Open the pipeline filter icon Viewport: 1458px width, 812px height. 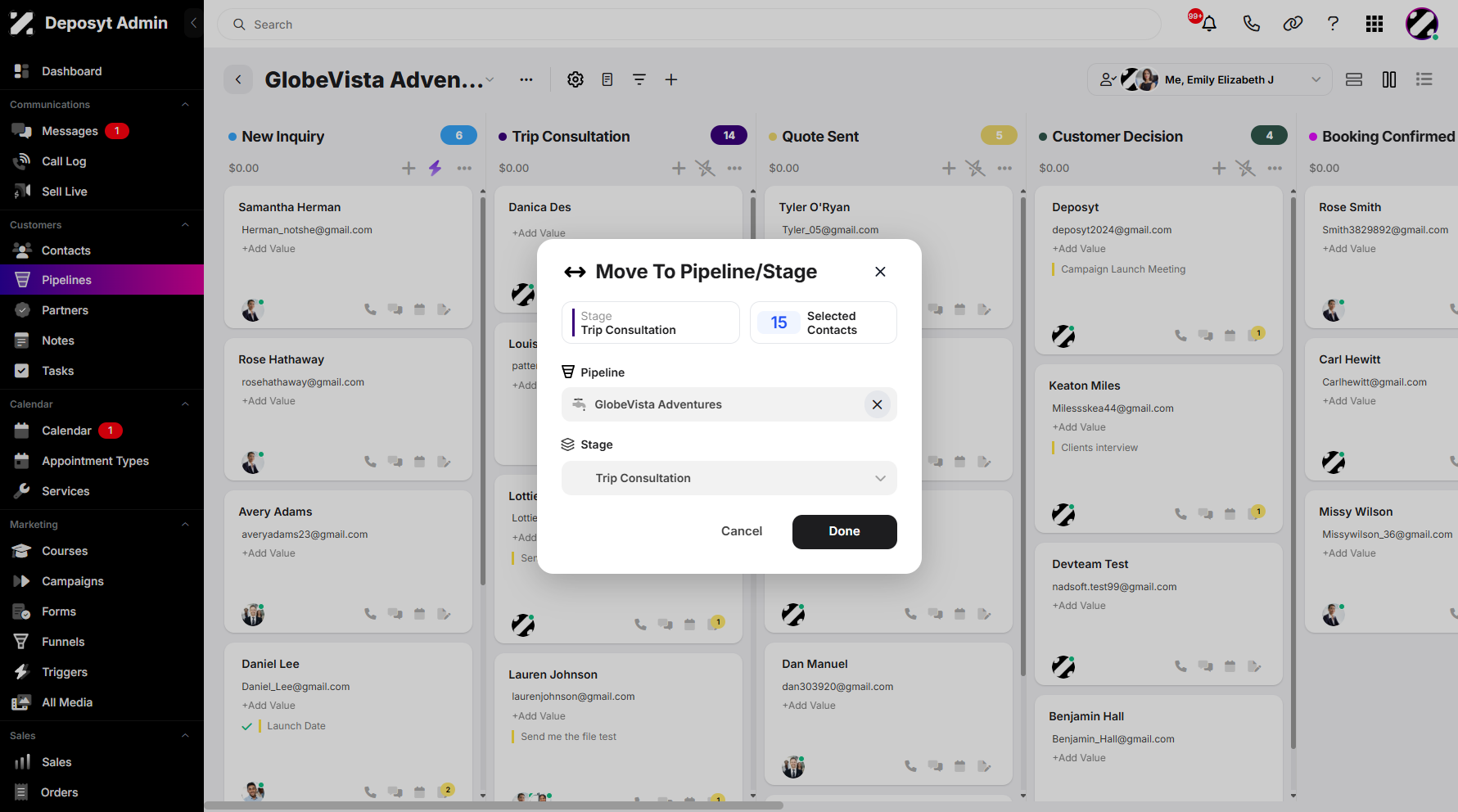639,79
